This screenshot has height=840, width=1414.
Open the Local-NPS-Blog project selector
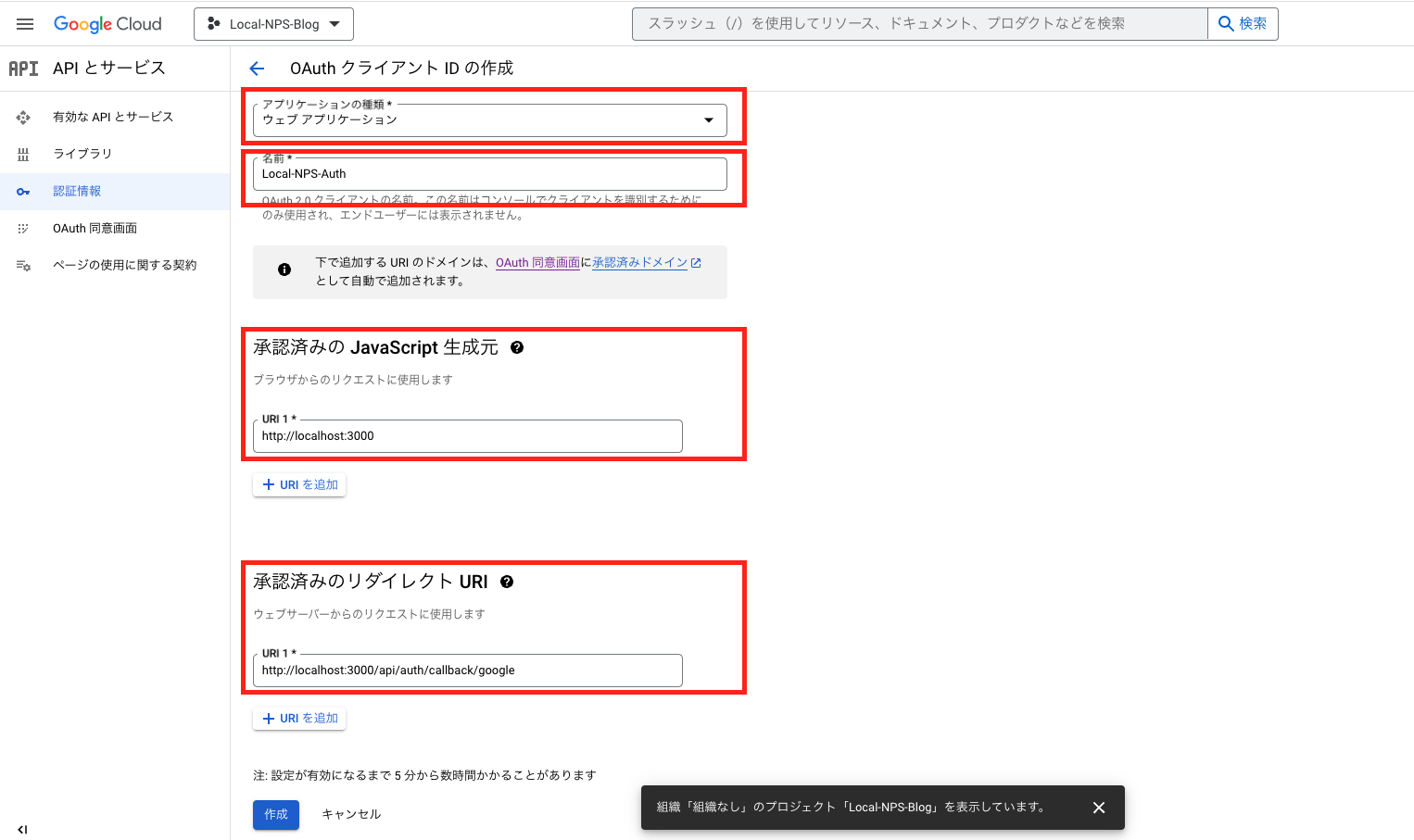coord(273,23)
